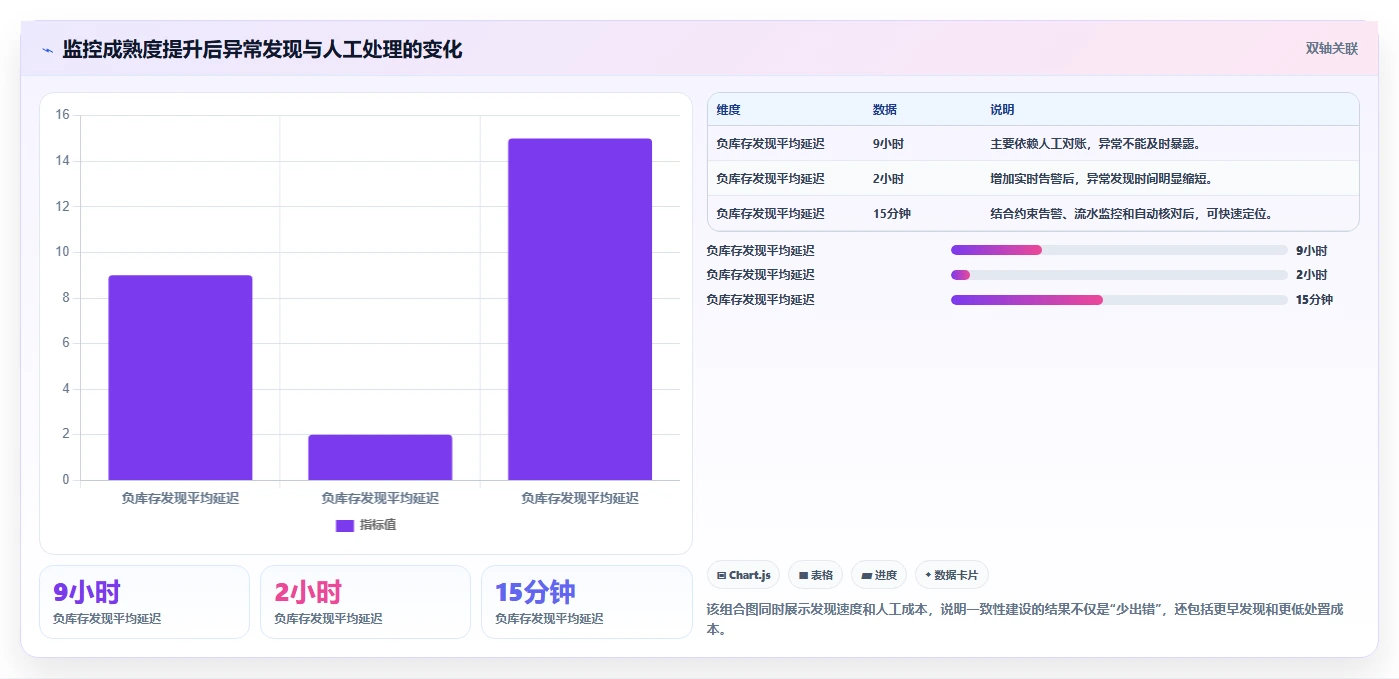Image resolution: width=1399 pixels, height=679 pixels.
Task: Select the 进度 tag label
Action: point(886,575)
